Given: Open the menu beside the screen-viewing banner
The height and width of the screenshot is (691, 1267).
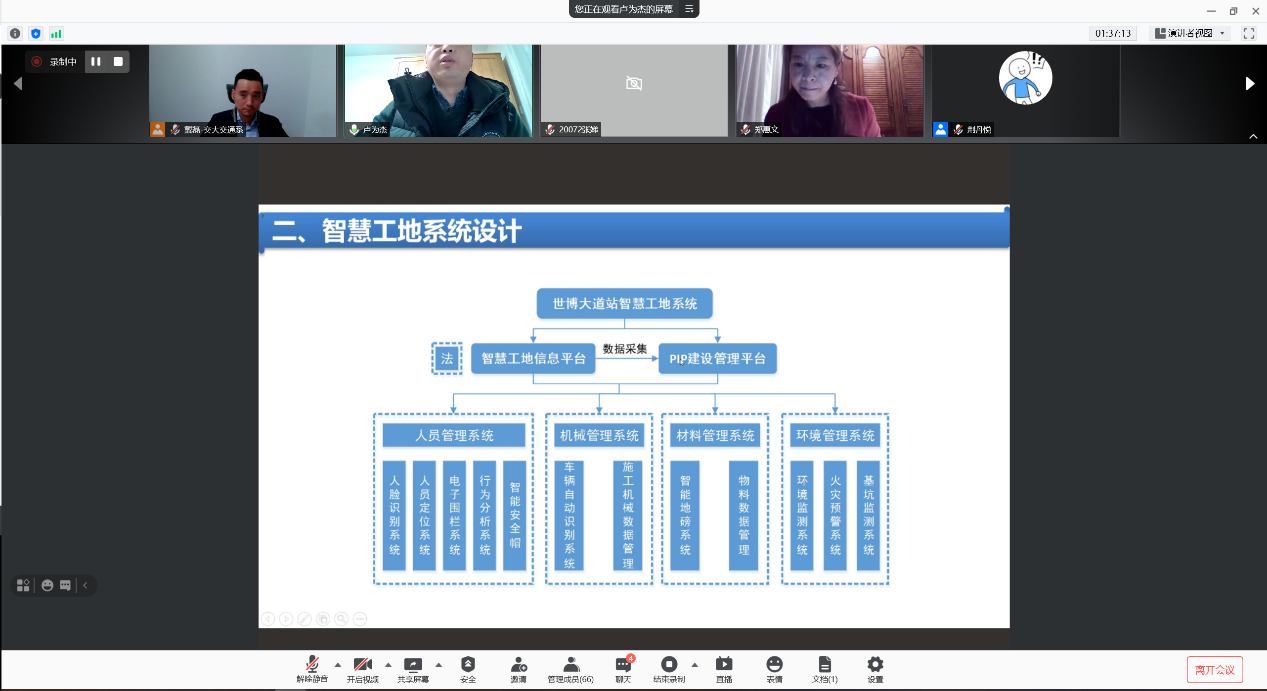Looking at the screenshot, I should 688,9.
